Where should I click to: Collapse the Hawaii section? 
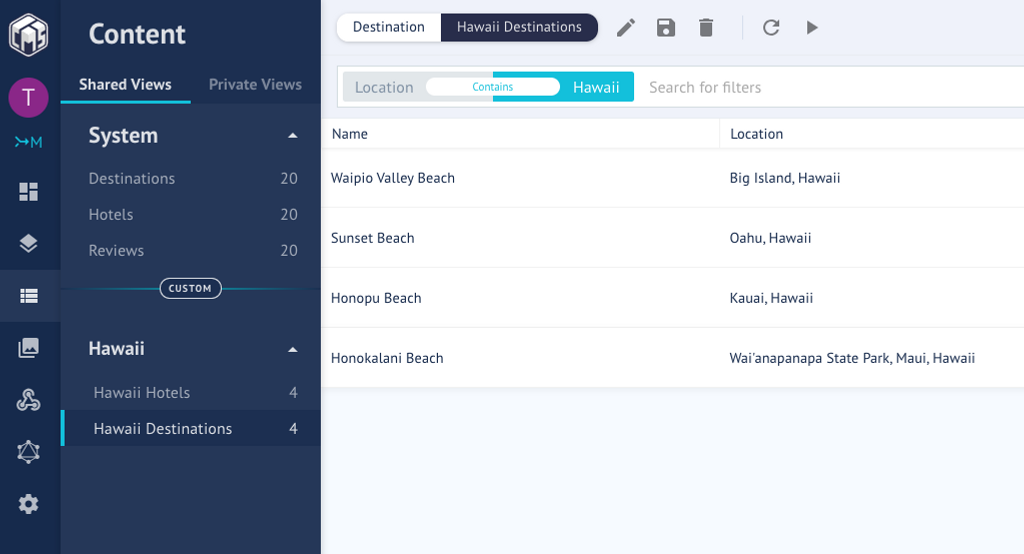(293, 350)
